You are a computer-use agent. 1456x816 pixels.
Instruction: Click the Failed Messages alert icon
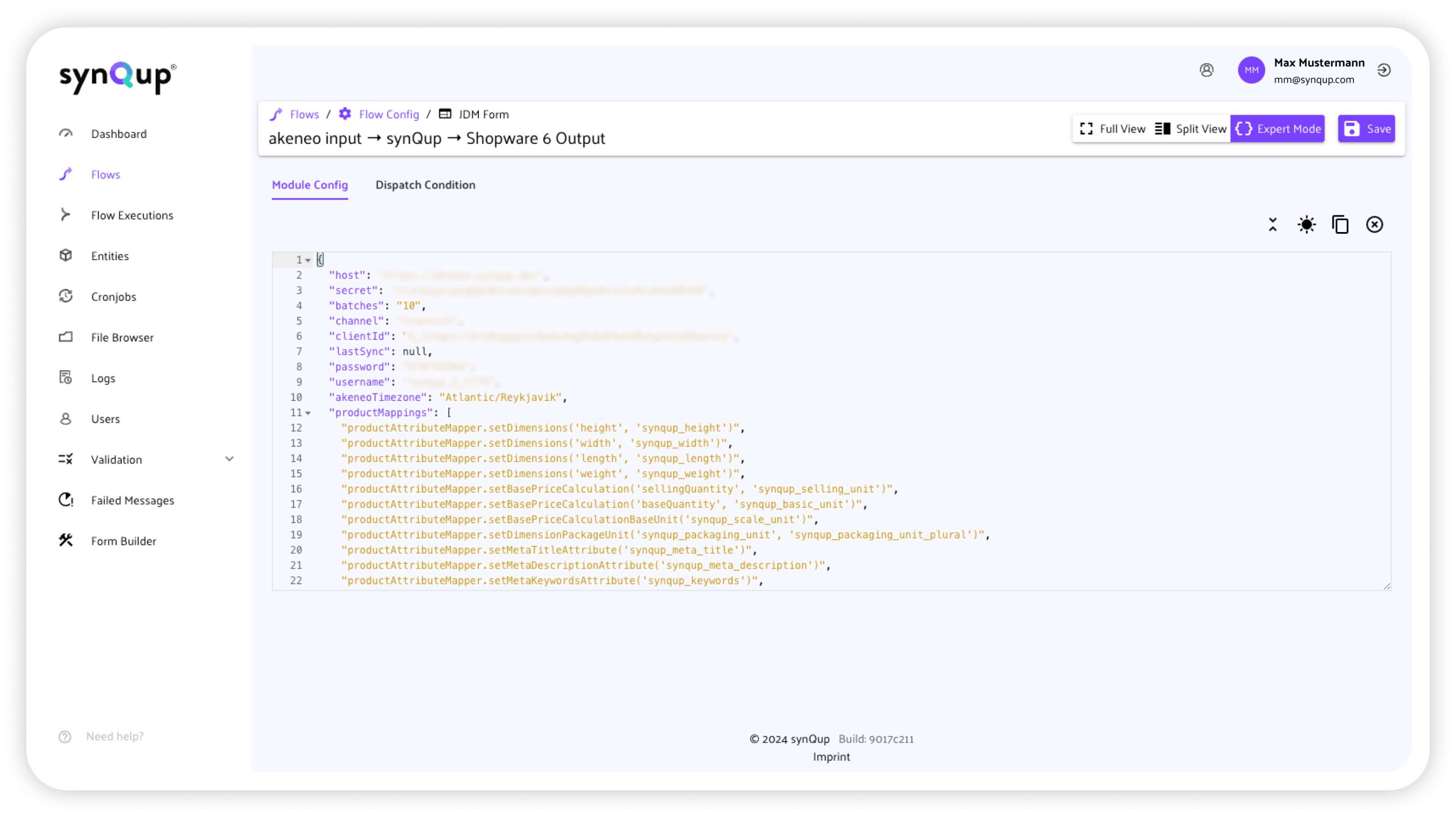pyautogui.click(x=66, y=500)
